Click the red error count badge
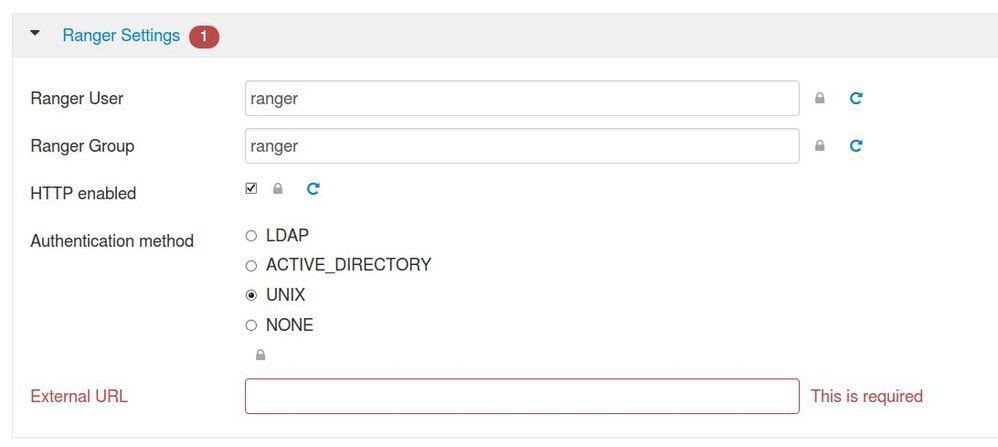Image resolution: width=998 pixels, height=447 pixels. pos(204,36)
